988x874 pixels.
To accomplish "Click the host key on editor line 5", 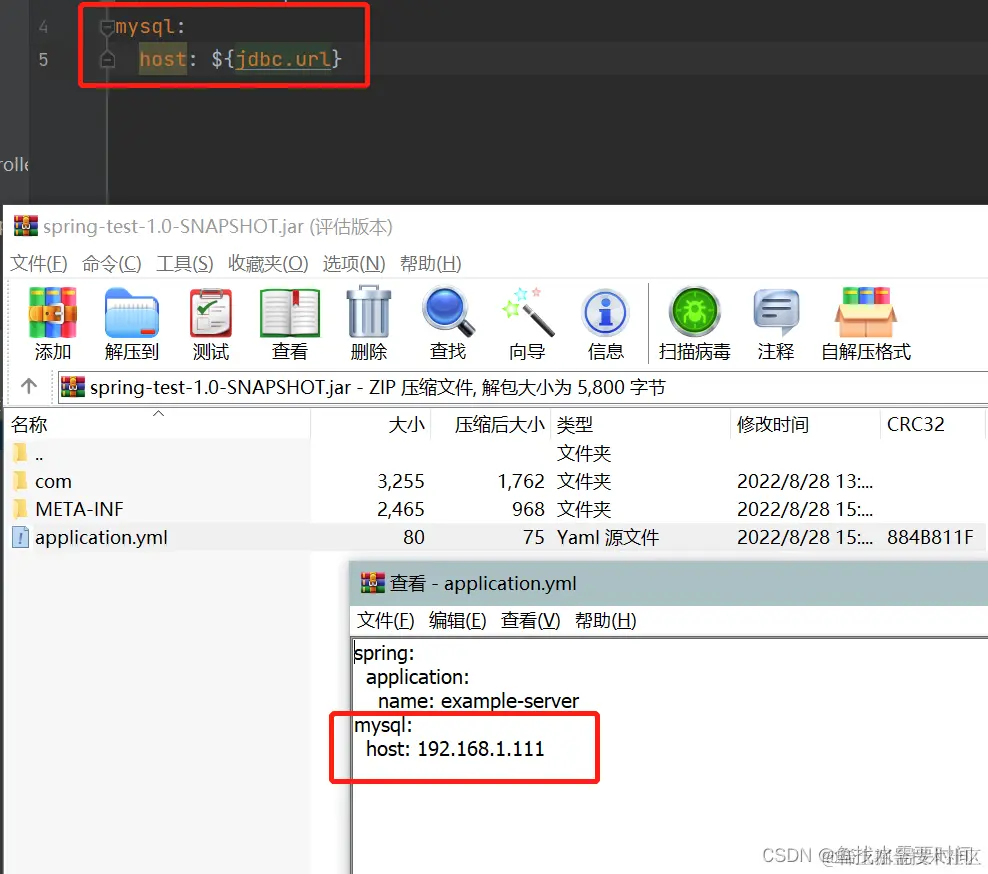I will click(x=163, y=59).
